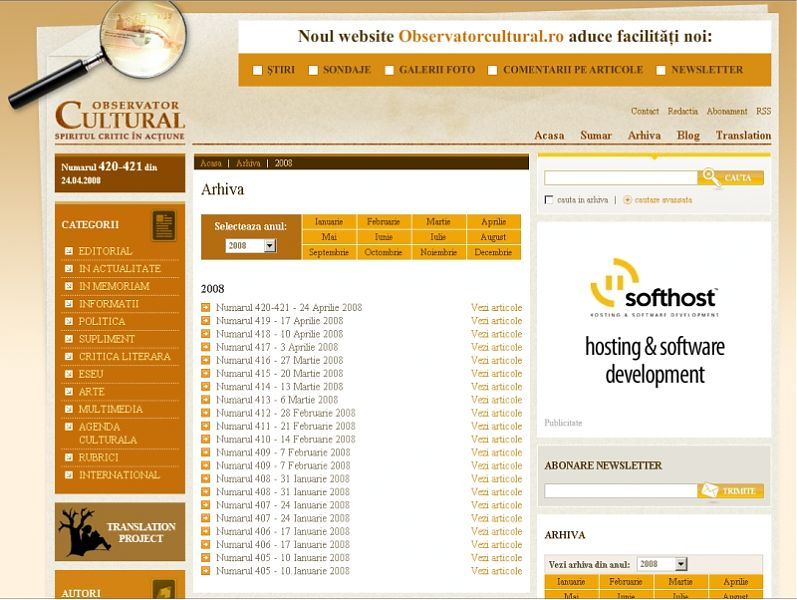Image resolution: width=797 pixels, height=600 pixels.
Task: Click the bullet icon next to ARTE
Action: click(69, 392)
